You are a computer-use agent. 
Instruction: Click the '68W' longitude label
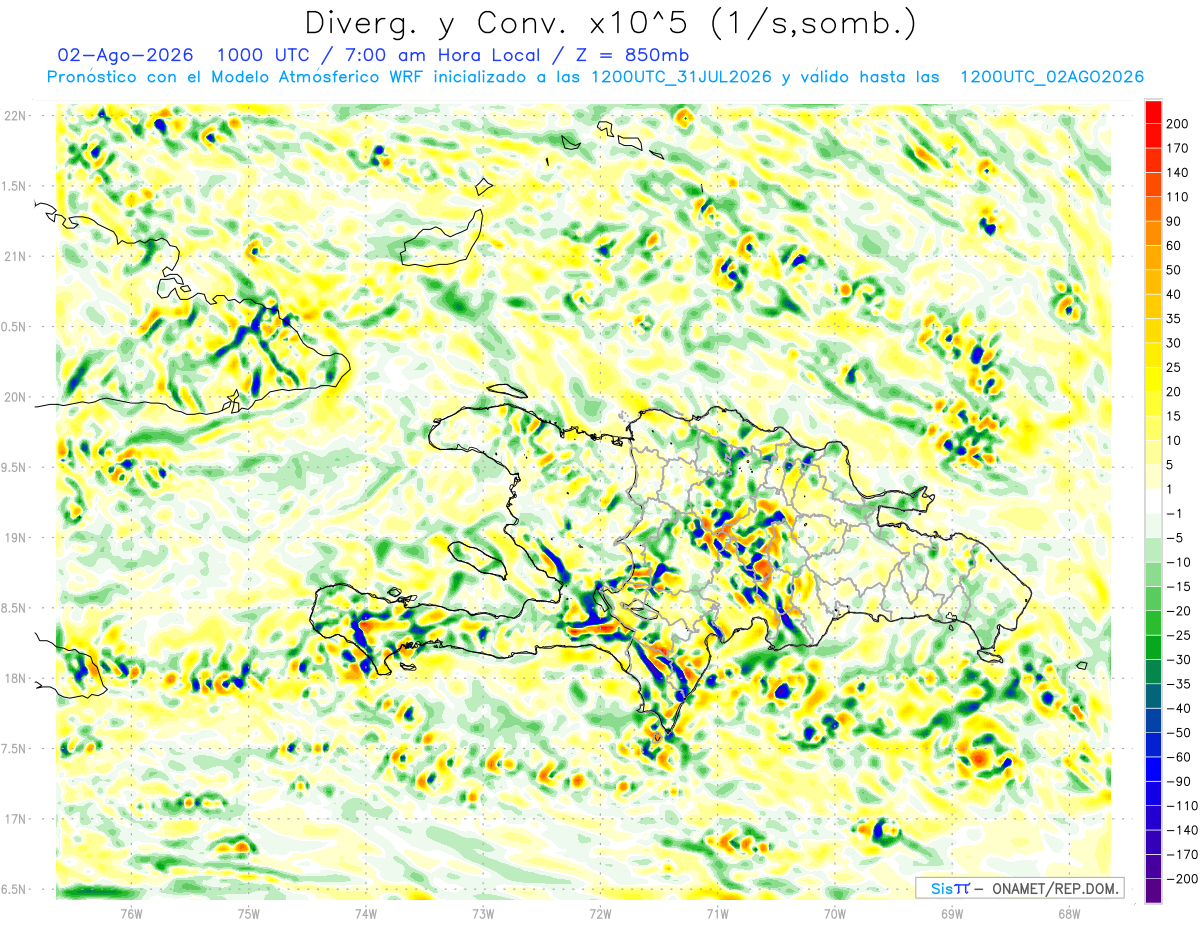1068,913
